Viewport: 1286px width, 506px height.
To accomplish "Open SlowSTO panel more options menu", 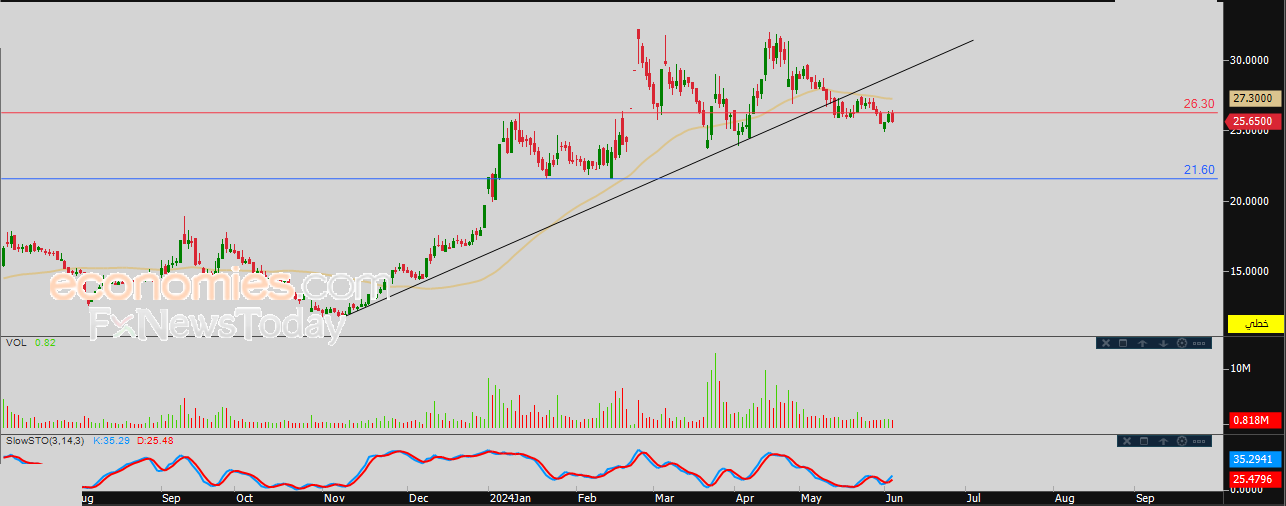I will click(x=1200, y=441).
